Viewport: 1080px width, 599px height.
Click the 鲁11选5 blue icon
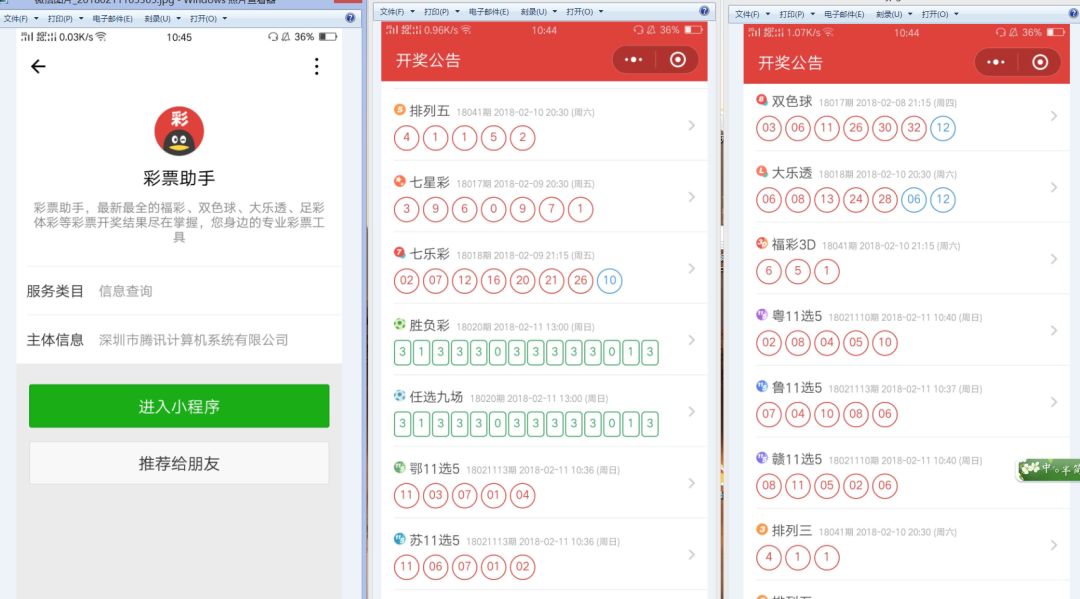pyautogui.click(x=762, y=386)
